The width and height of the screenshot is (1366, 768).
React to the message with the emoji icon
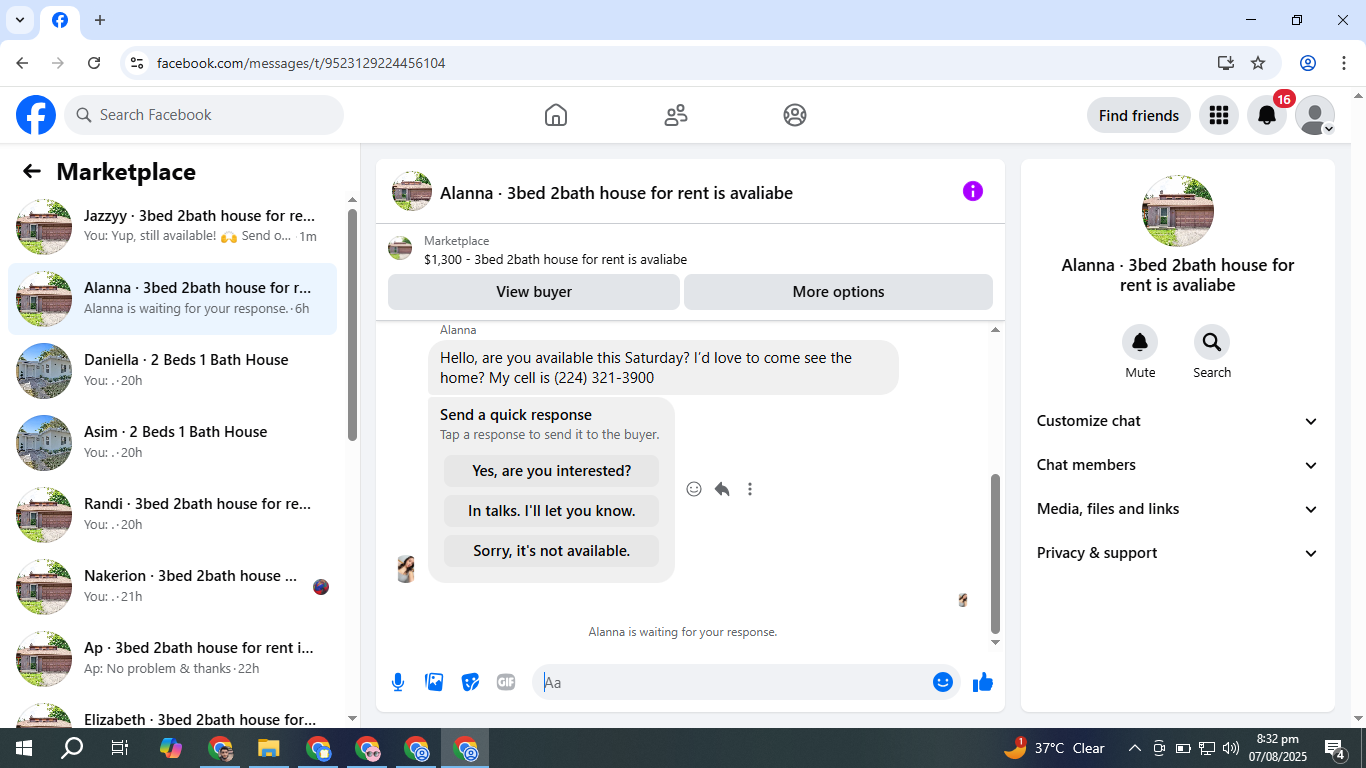[694, 489]
